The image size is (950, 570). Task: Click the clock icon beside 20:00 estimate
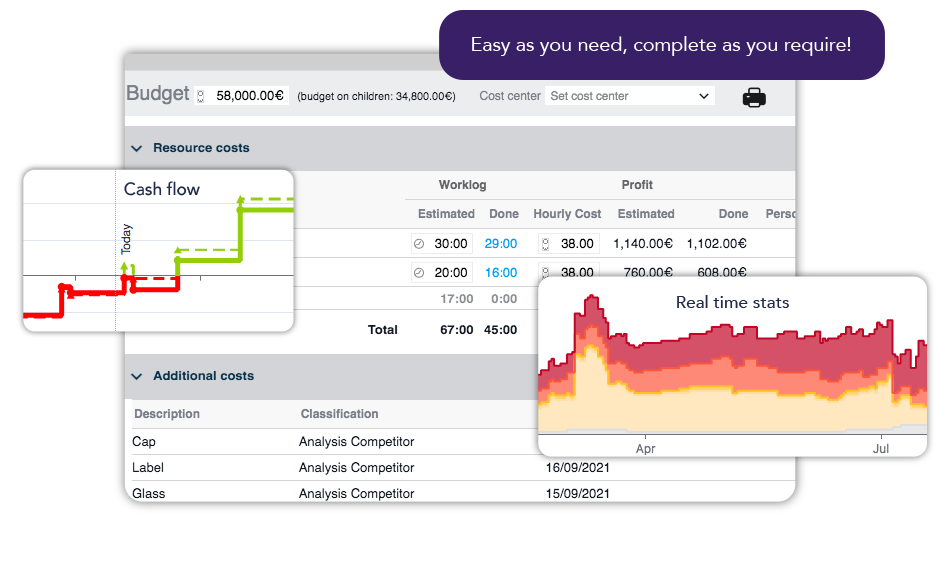(419, 272)
